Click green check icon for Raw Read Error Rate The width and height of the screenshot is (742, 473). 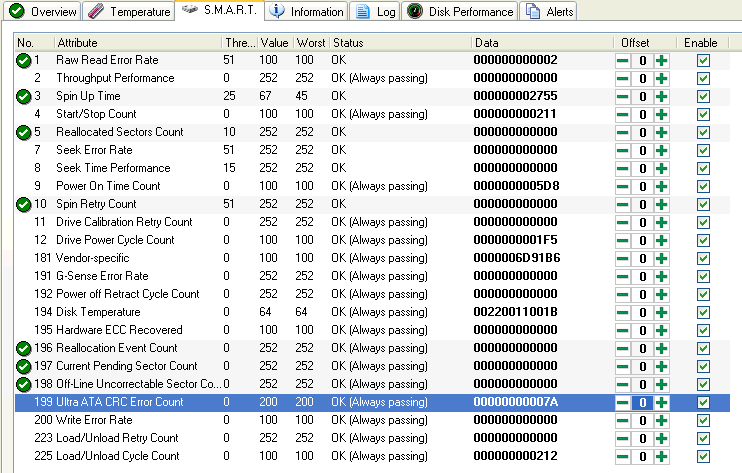[x=23, y=61]
